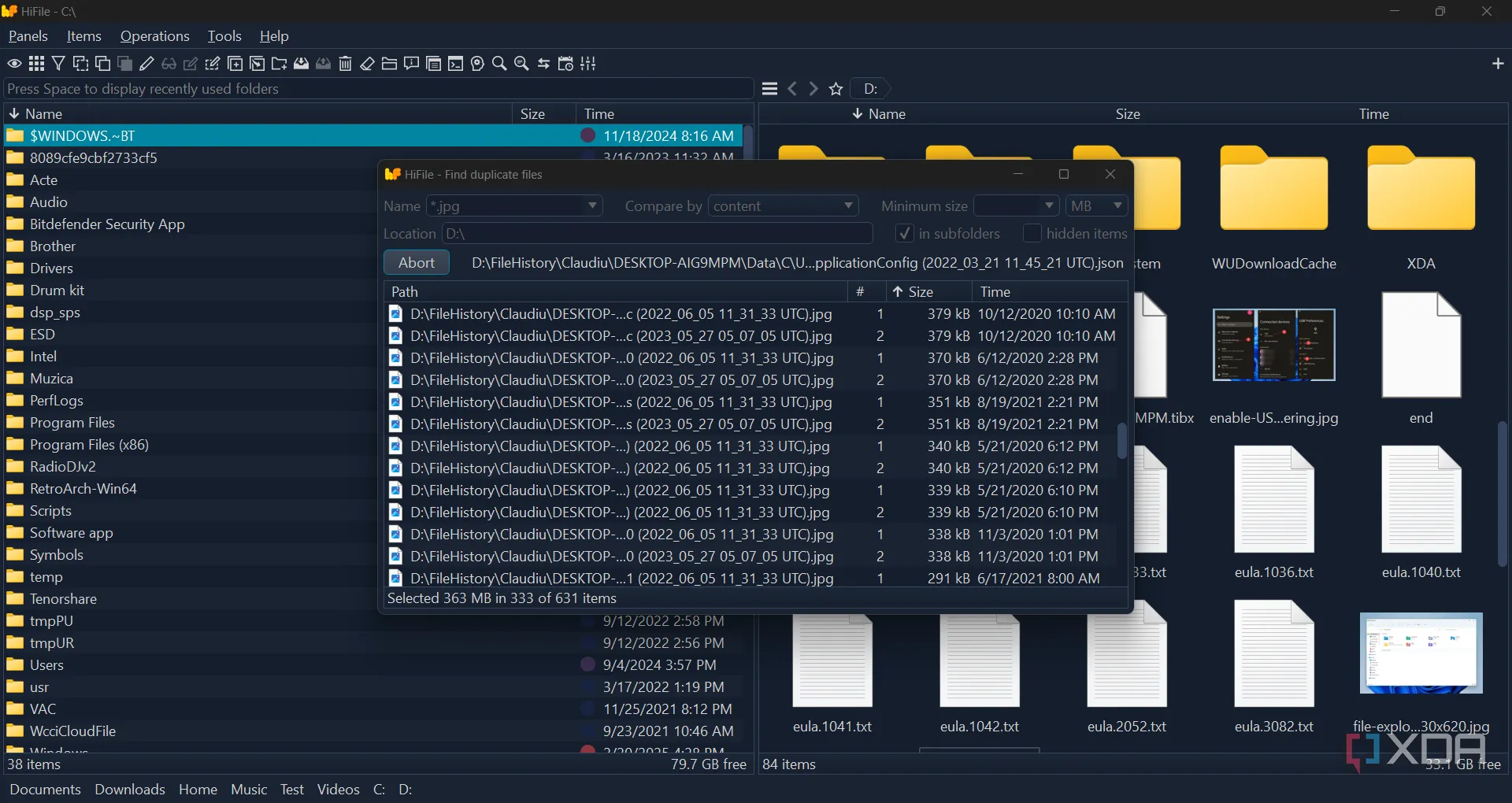Click the duplicate results list vertical scrollbar
This screenshot has width=1512, height=803.
[x=1122, y=442]
